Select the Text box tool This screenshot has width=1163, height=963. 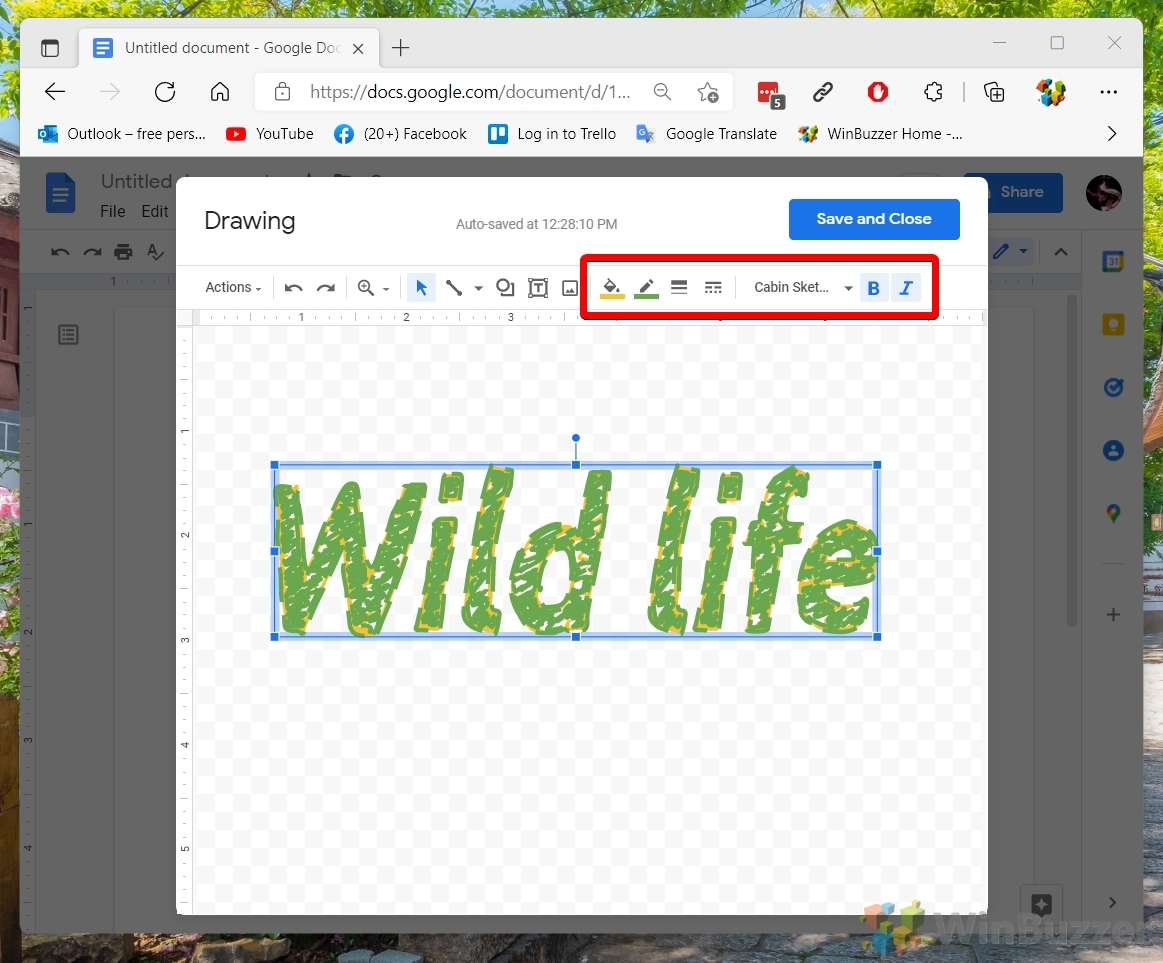(538, 288)
